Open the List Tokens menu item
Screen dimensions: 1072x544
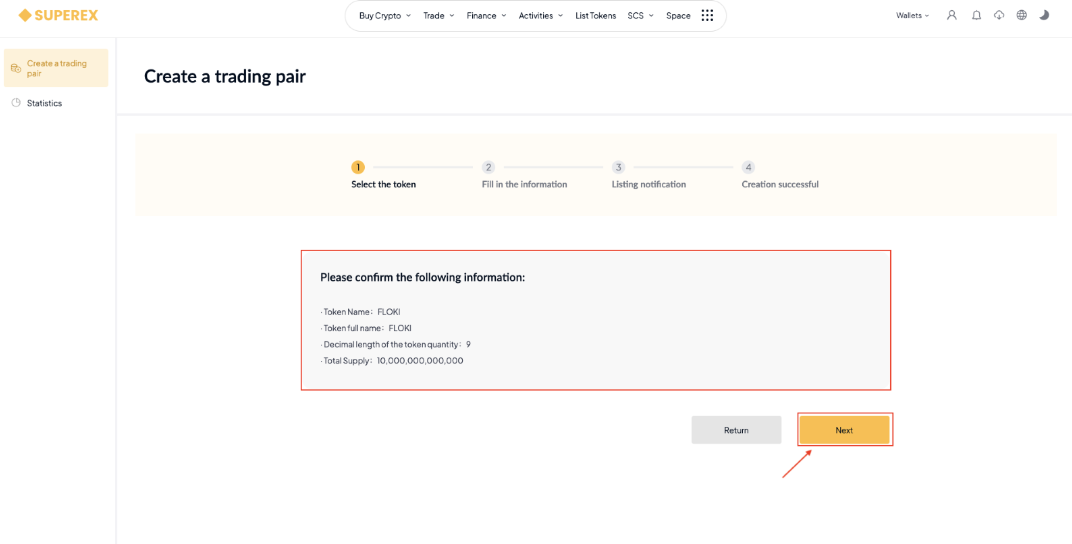tap(595, 16)
